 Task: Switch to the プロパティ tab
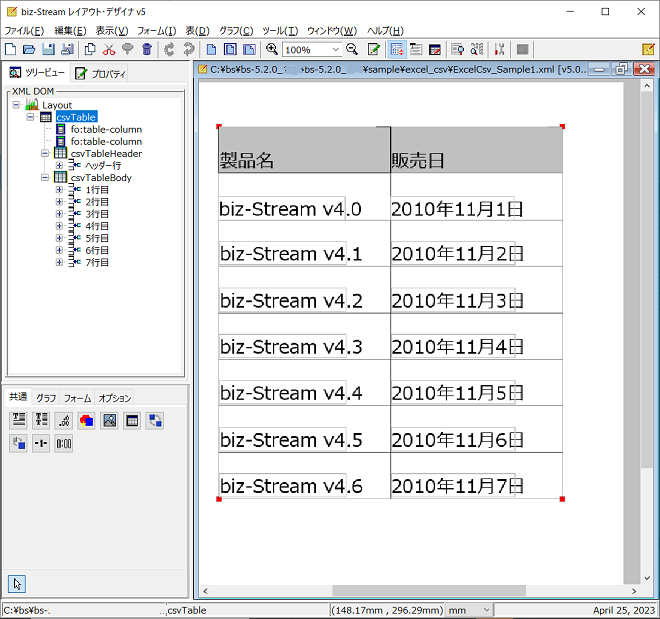click(x=101, y=74)
